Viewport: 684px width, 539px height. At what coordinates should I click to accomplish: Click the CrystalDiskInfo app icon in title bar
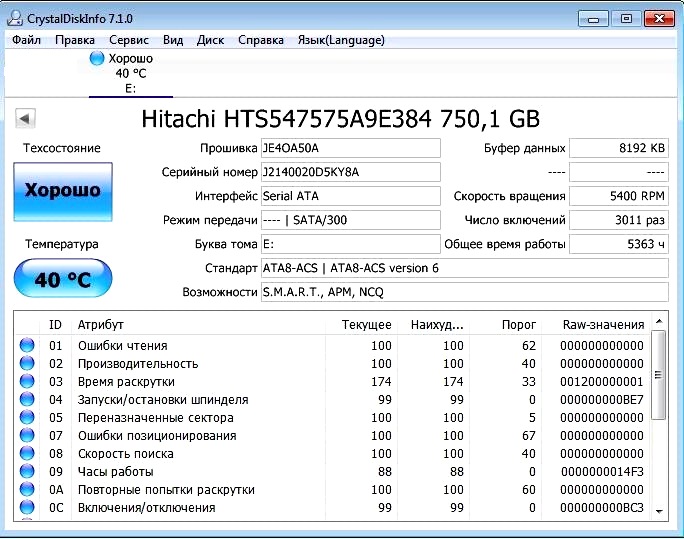pyautogui.click(x=15, y=18)
